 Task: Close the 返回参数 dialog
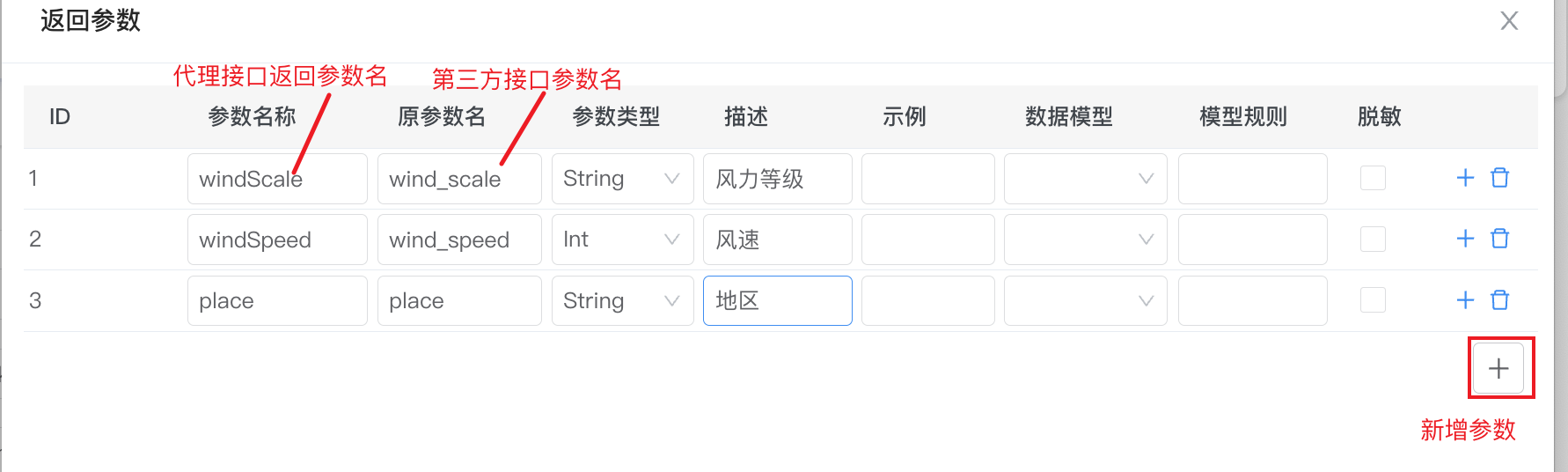pos(1509,21)
